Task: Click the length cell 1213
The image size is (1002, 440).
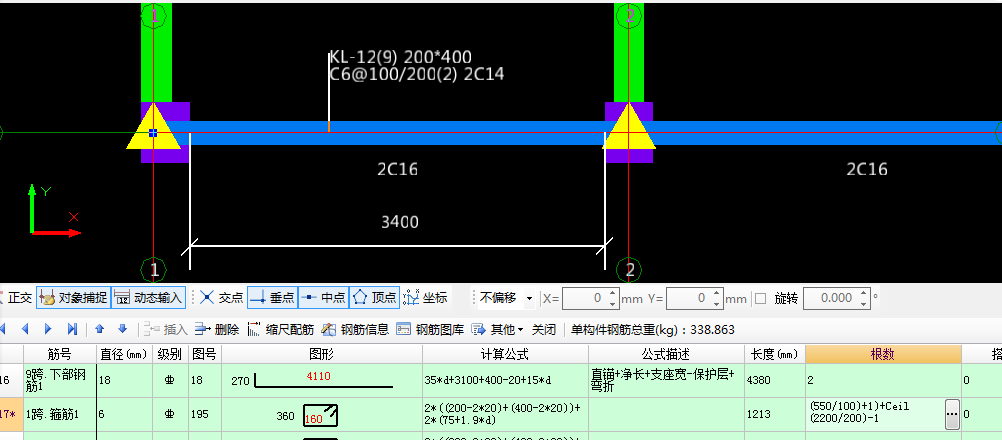Action: (x=775, y=414)
